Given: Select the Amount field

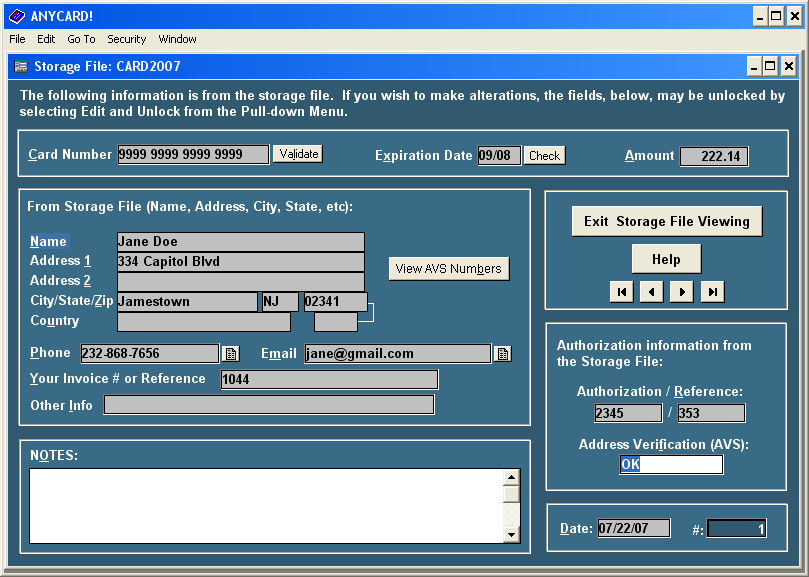Looking at the screenshot, I should pos(714,156).
